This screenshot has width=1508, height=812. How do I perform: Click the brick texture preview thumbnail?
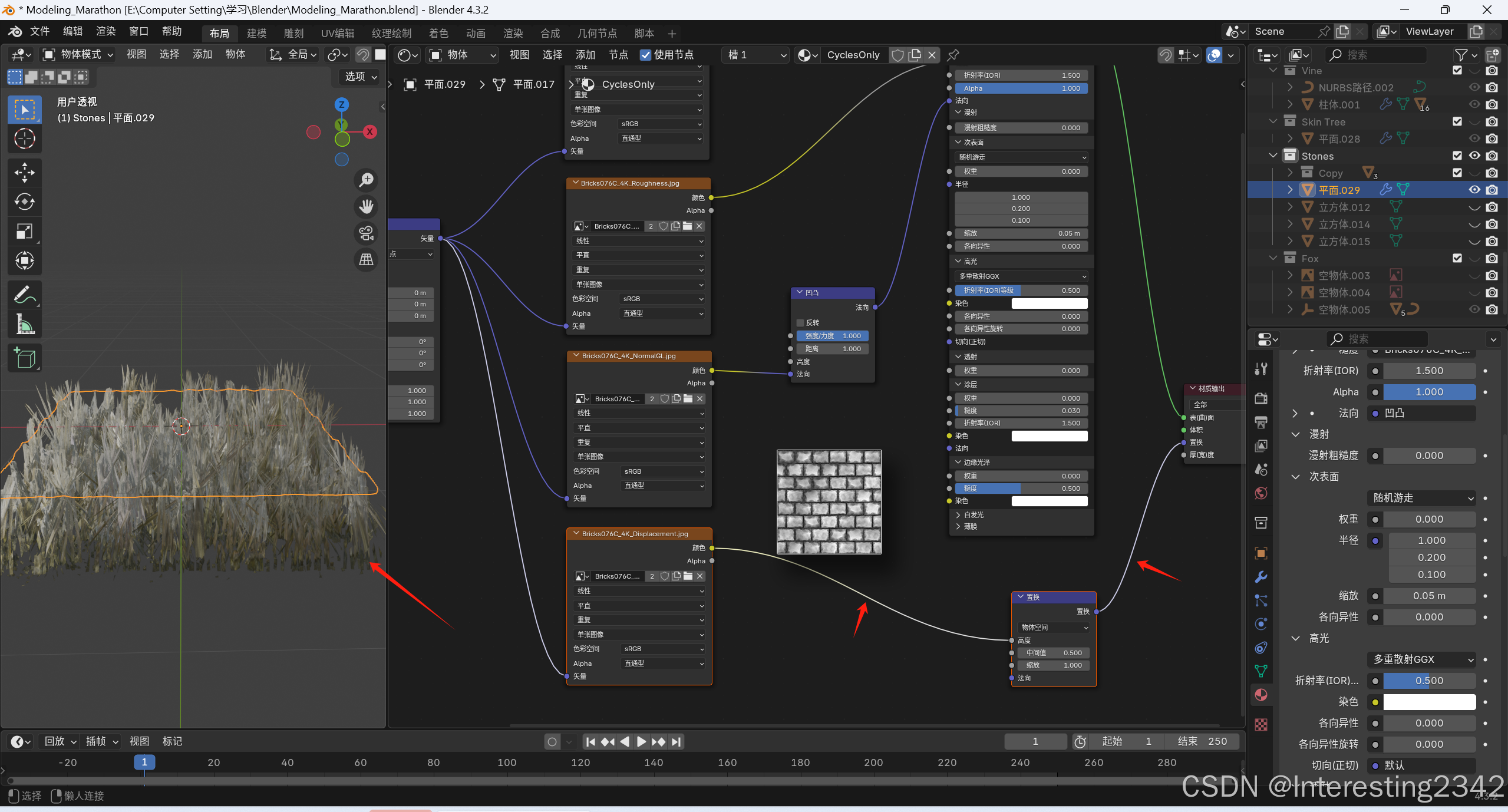pyautogui.click(x=829, y=502)
